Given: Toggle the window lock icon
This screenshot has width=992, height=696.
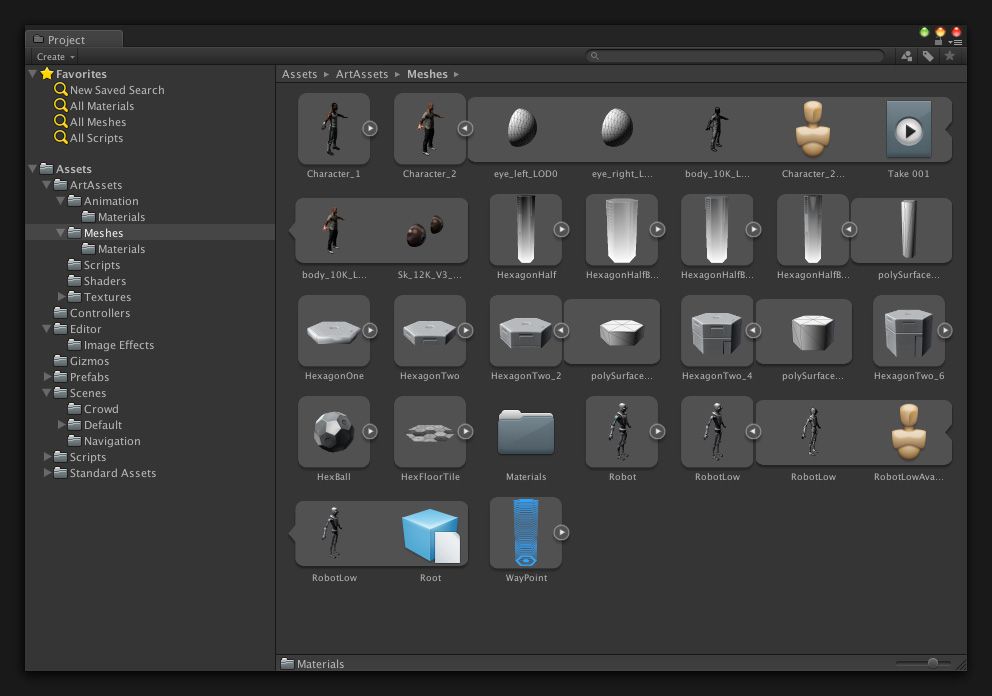Looking at the screenshot, I should tap(939, 42).
